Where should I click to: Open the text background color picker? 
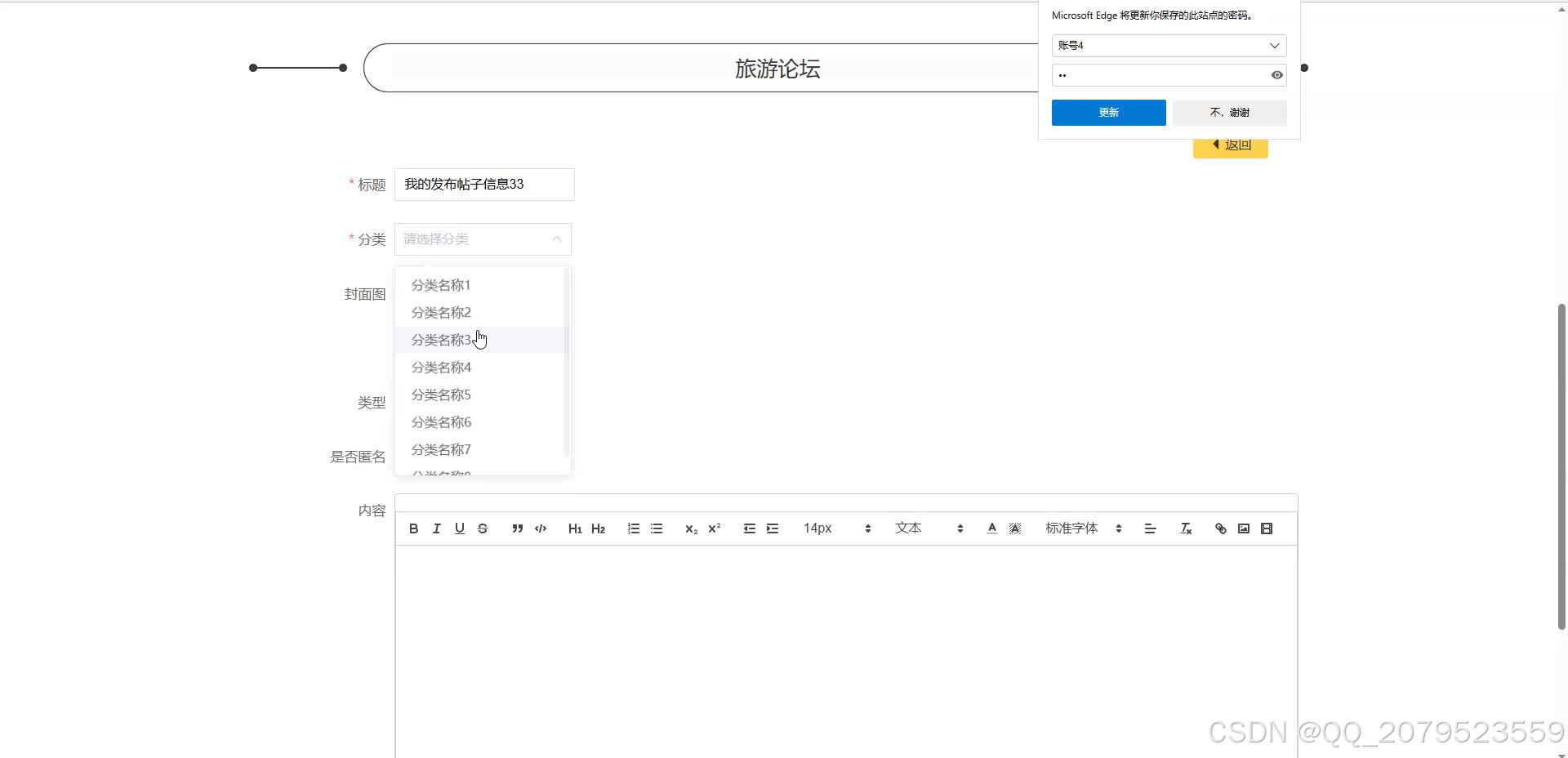coord(1015,528)
